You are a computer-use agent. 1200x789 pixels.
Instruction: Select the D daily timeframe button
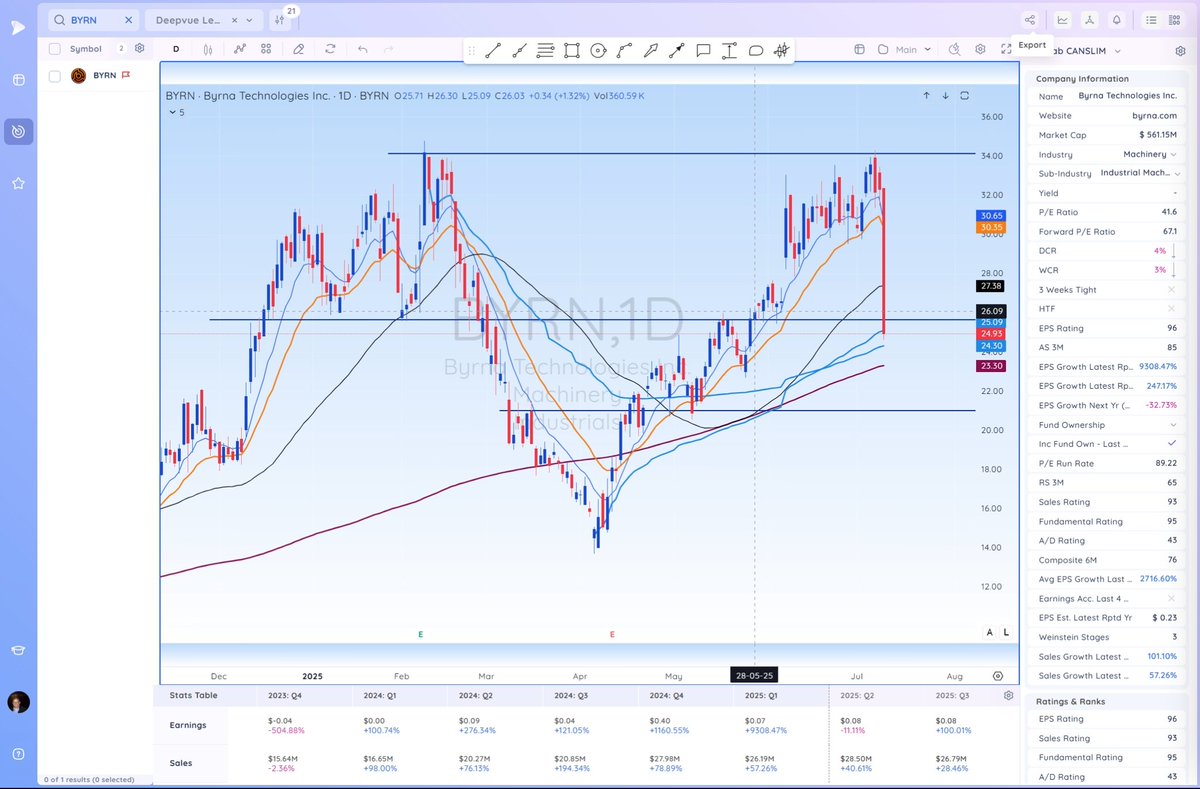pos(176,49)
